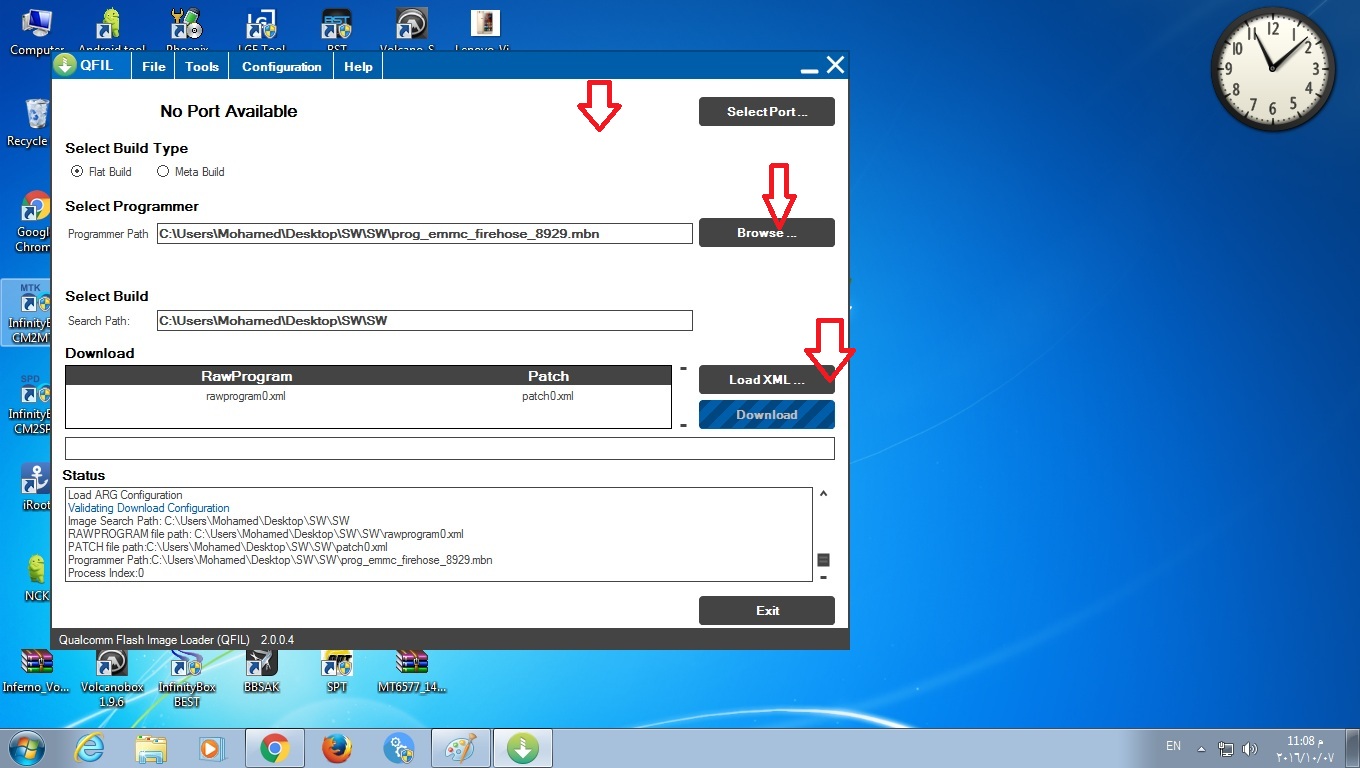Select the LGE Tool desktop shortcut
1360x768 pixels.
click(x=261, y=31)
